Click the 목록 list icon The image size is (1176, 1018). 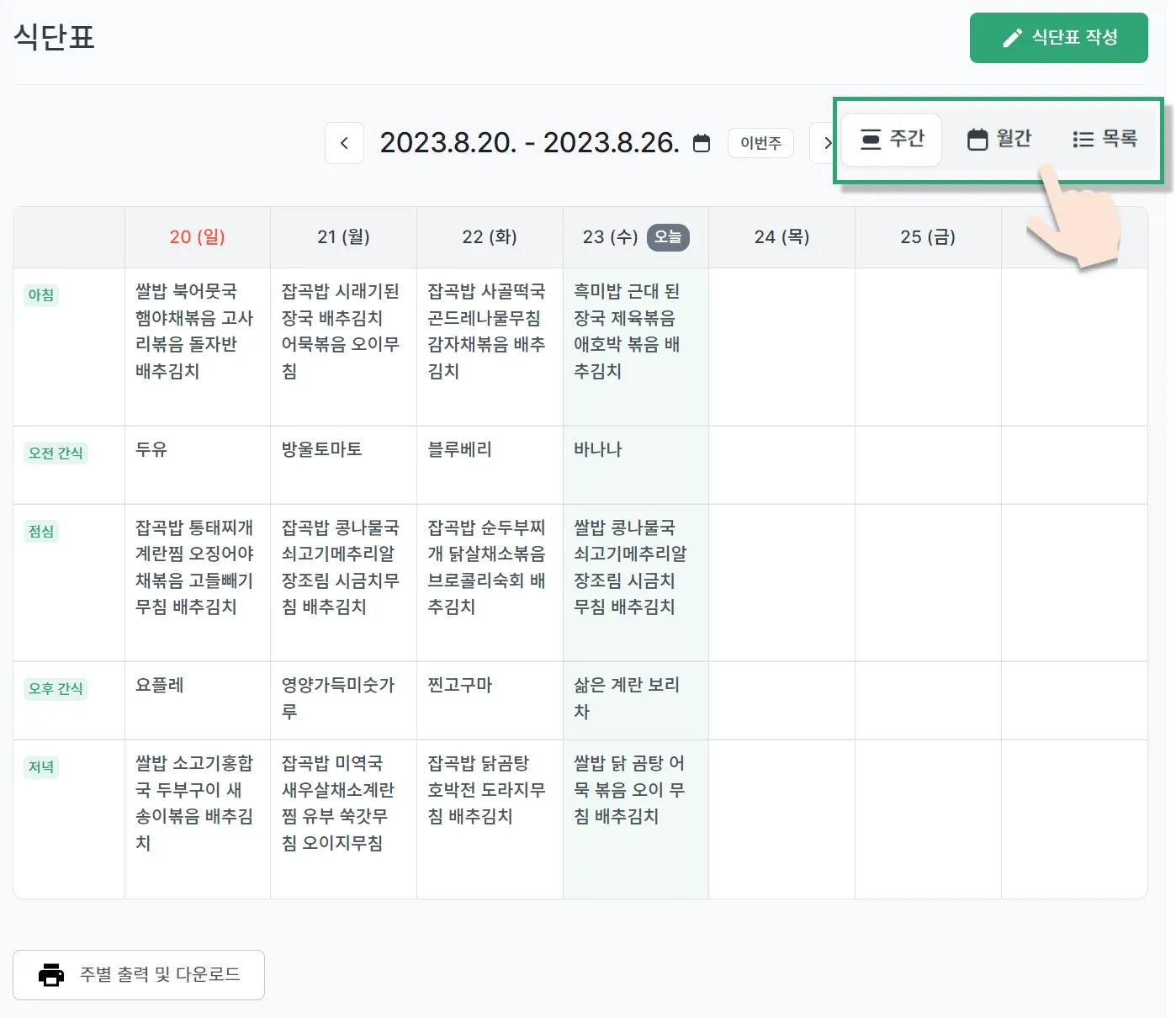coord(1083,140)
